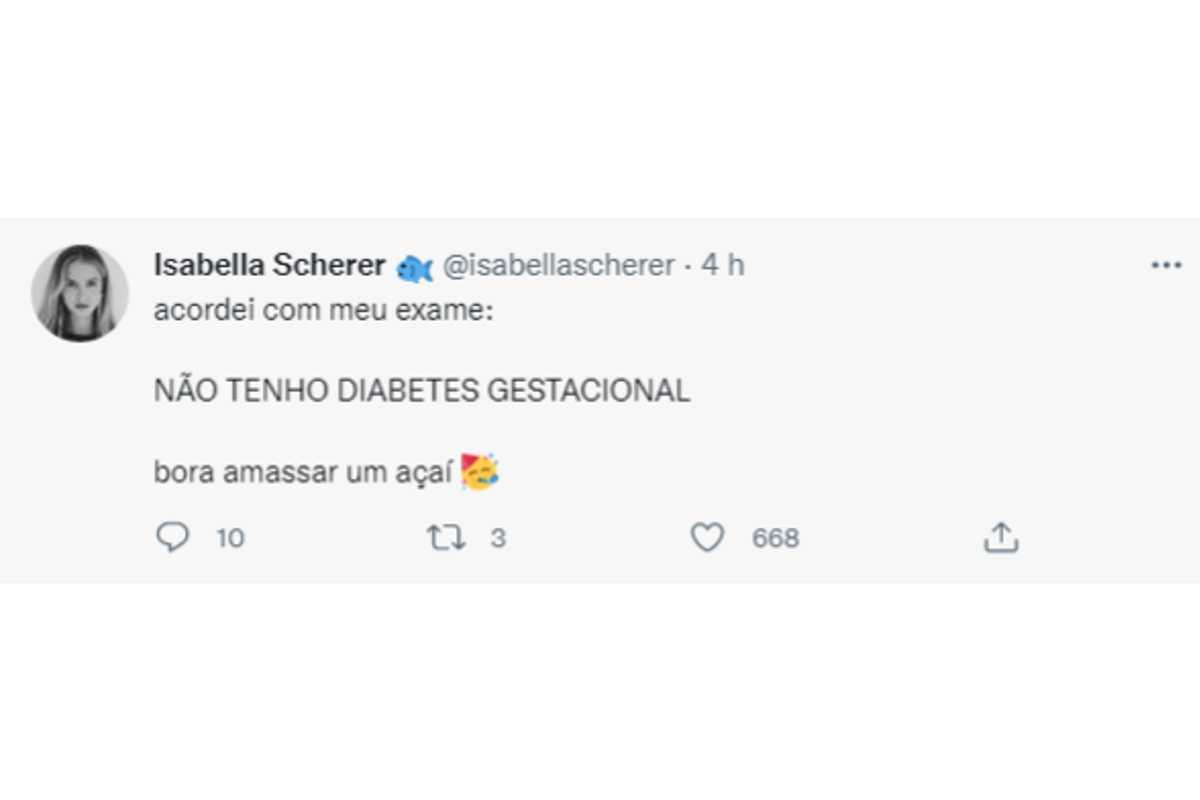Click the reply speech bubble icon
The height and width of the screenshot is (800, 1200).
(173, 538)
